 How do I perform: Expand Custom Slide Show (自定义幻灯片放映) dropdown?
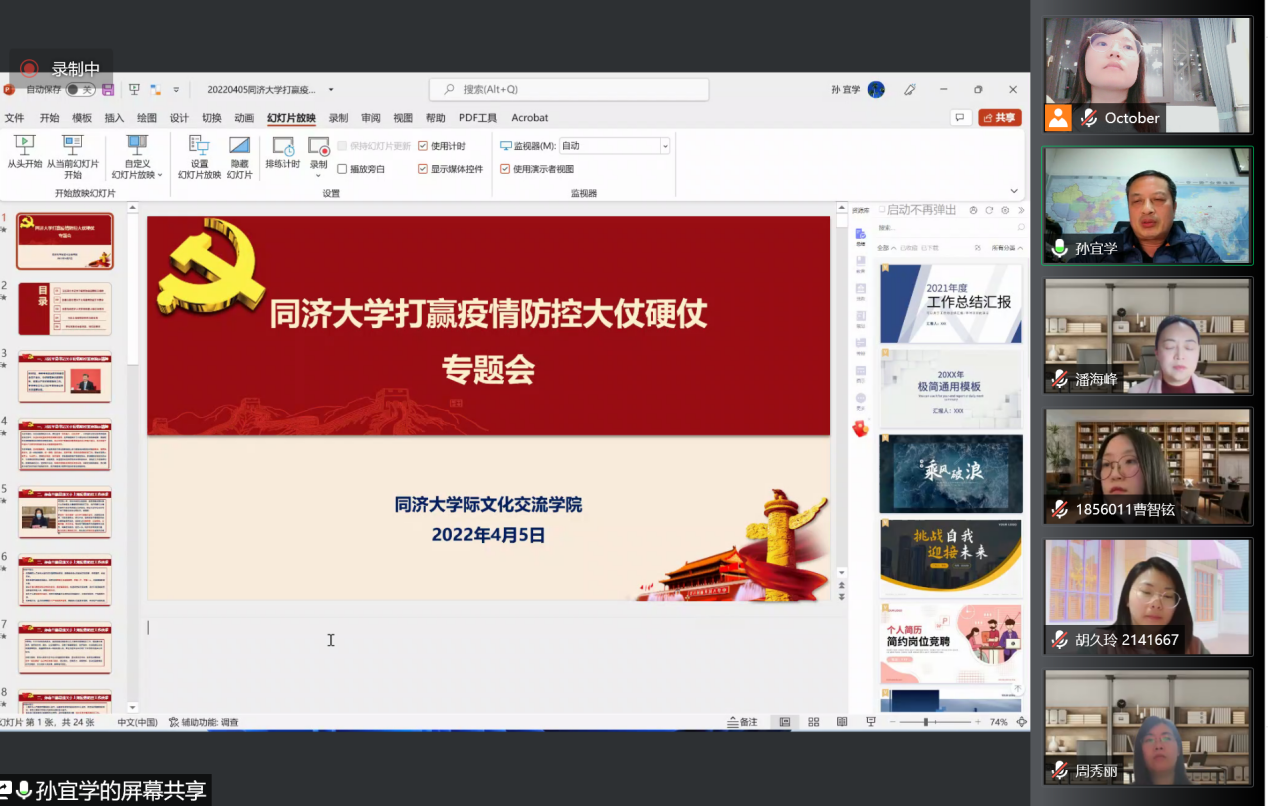pyautogui.click(x=160, y=175)
